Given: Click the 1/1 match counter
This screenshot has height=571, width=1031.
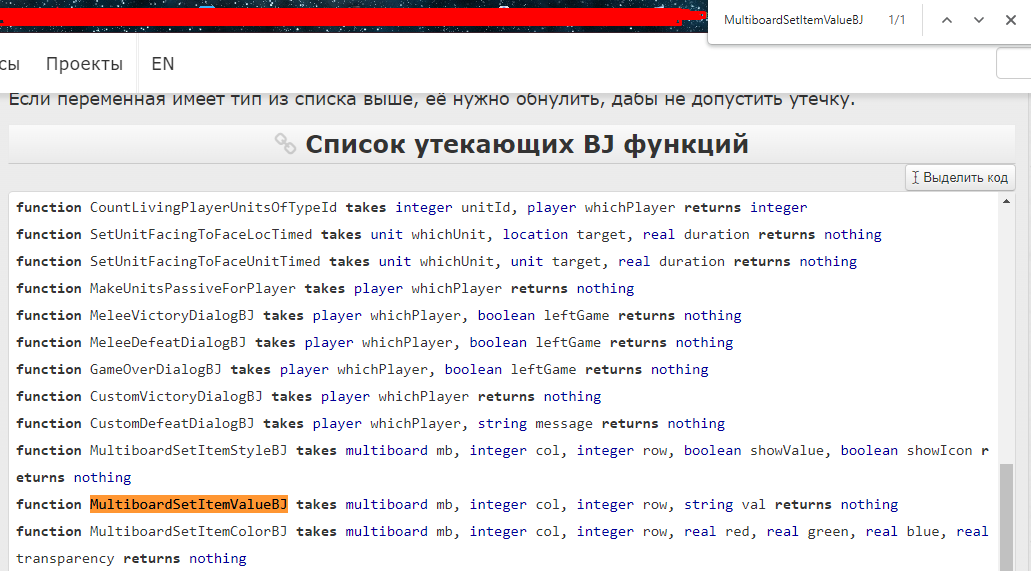Looking at the screenshot, I should click(897, 20).
